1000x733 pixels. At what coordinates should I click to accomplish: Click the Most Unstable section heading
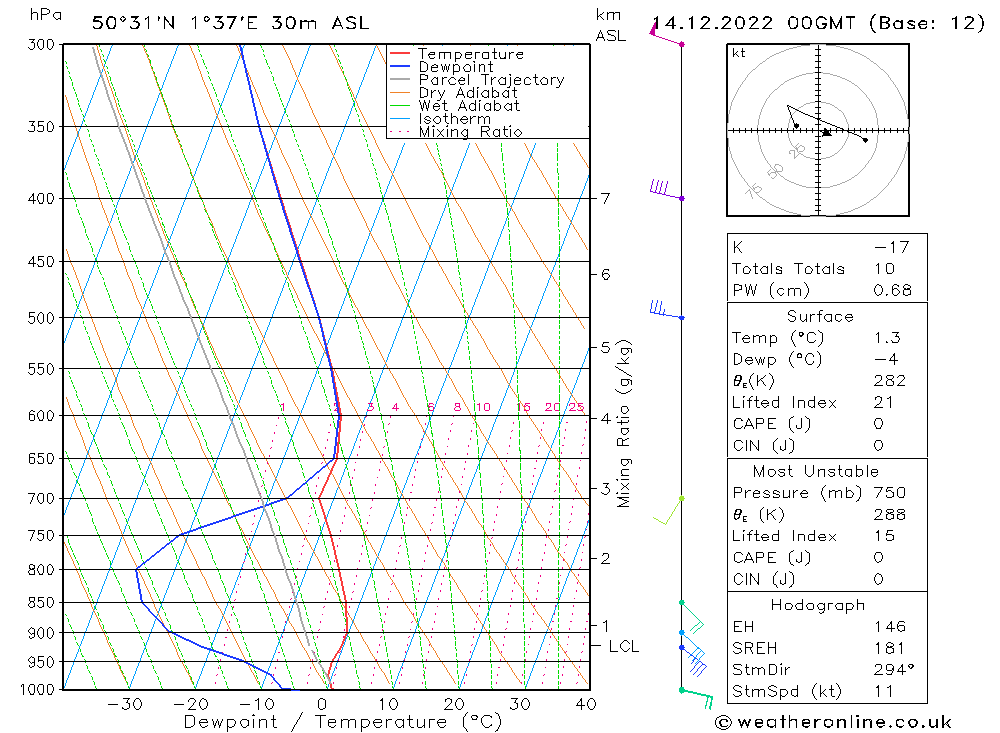(x=816, y=471)
